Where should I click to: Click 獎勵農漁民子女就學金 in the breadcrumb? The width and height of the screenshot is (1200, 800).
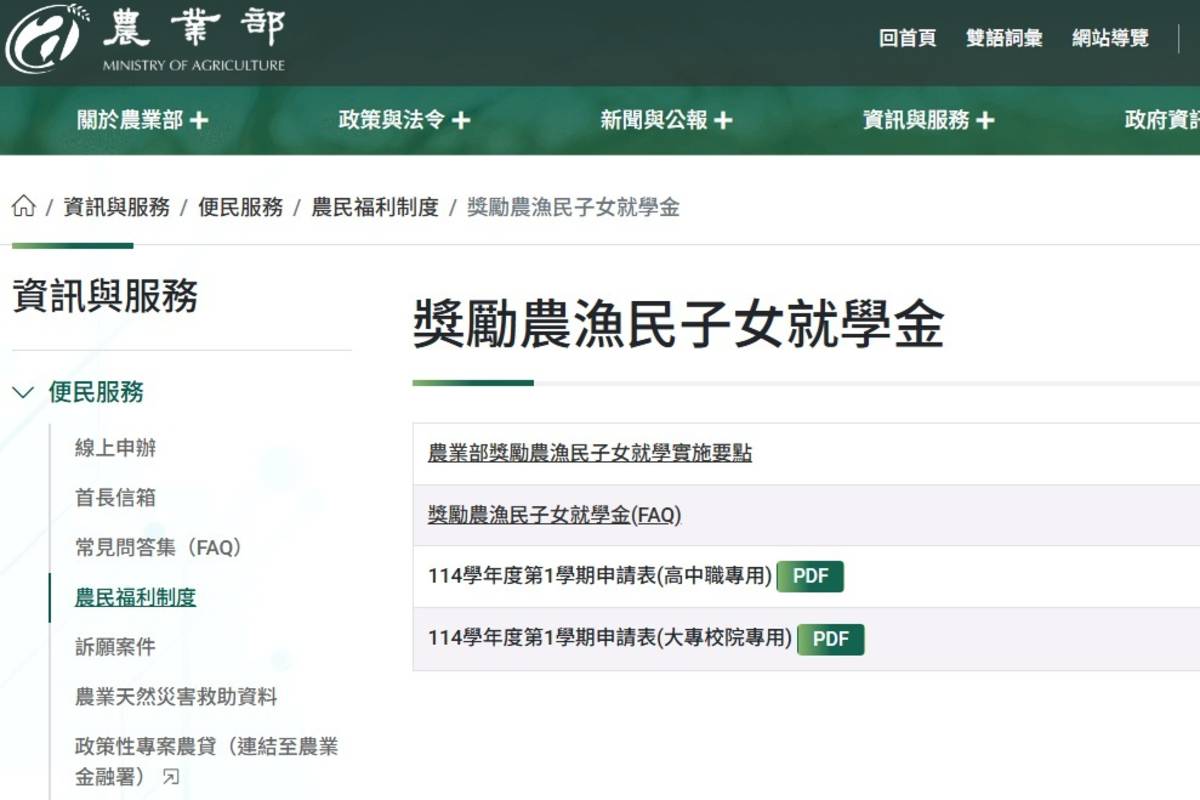573,207
